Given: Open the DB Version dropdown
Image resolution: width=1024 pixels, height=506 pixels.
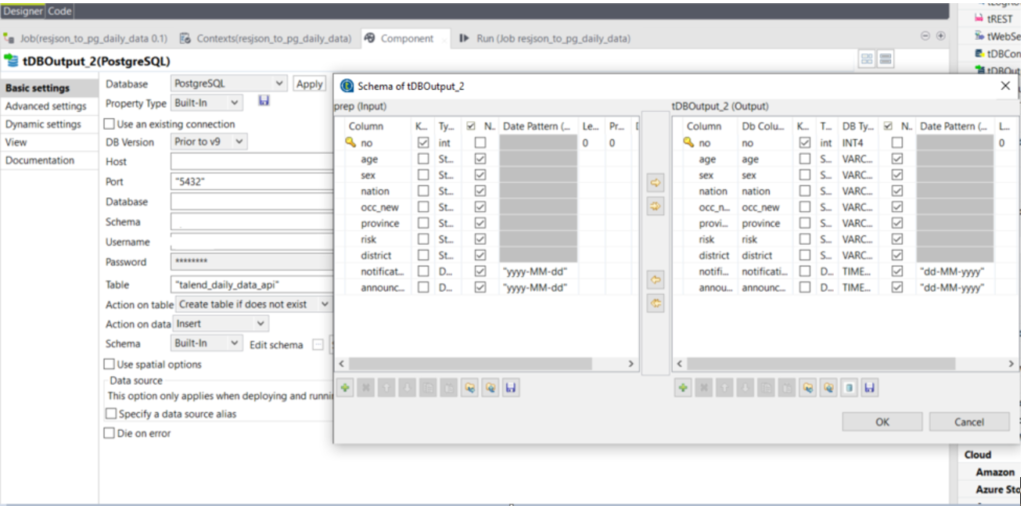Looking at the screenshot, I should pos(210,142).
